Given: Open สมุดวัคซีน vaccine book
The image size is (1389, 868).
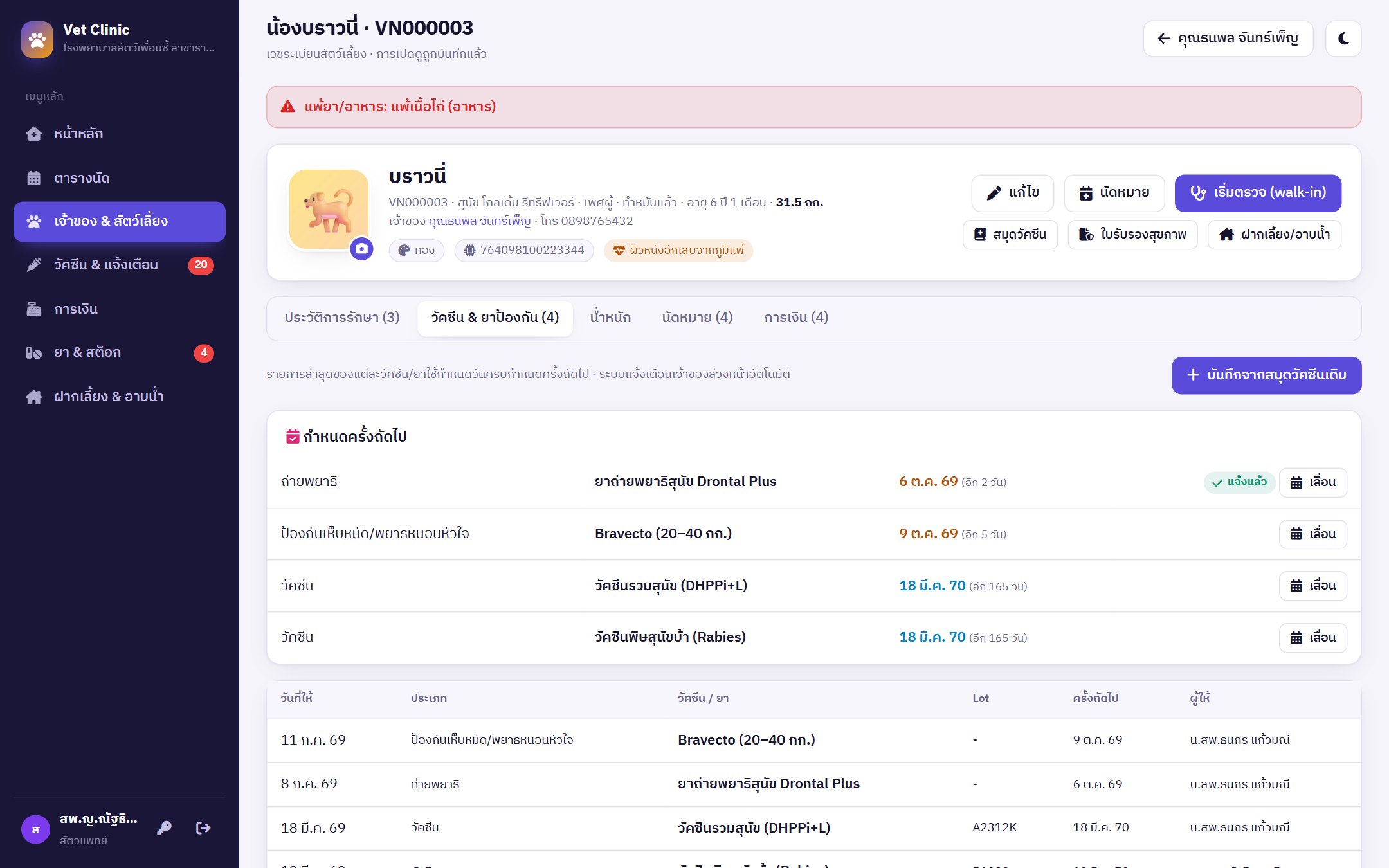Looking at the screenshot, I should tap(1010, 235).
